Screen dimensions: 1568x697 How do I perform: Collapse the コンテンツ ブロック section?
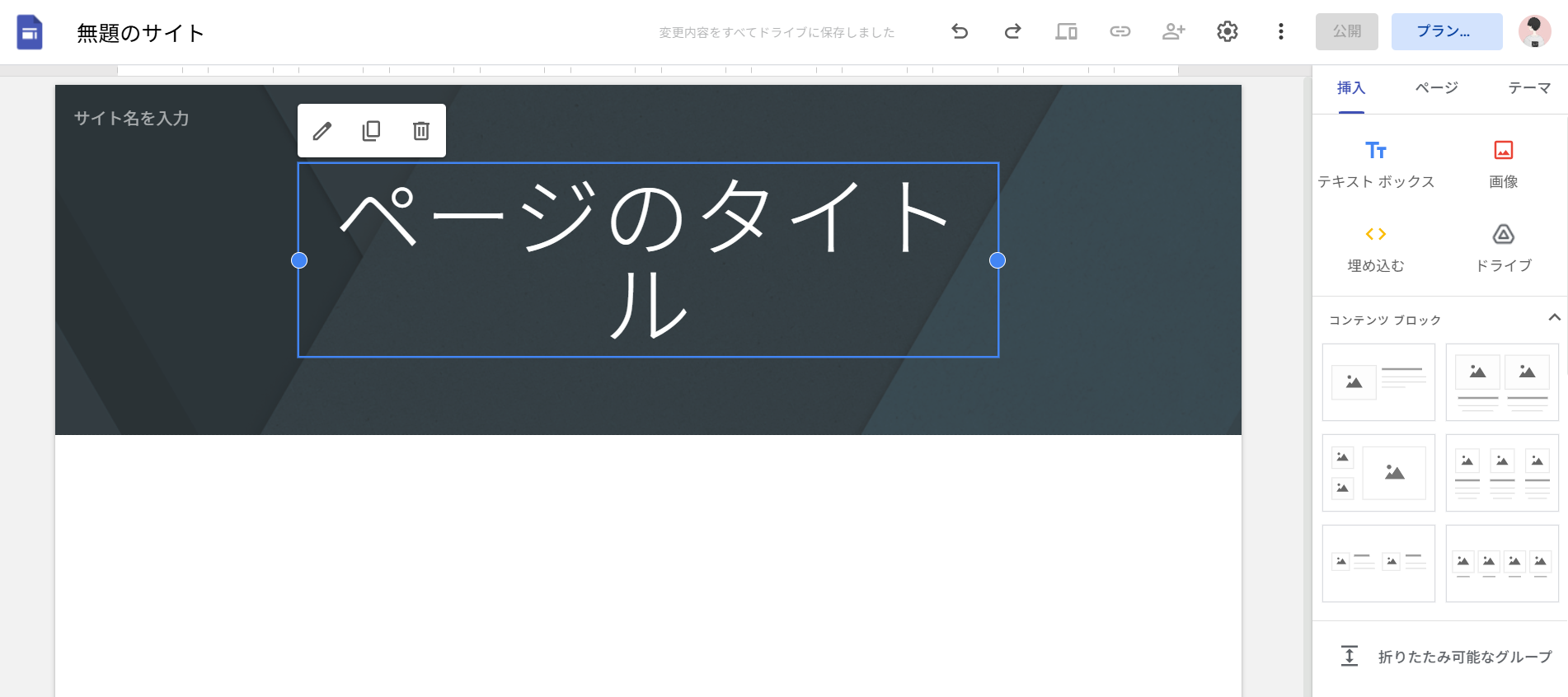pyautogui.click(x=1554, y=318)
